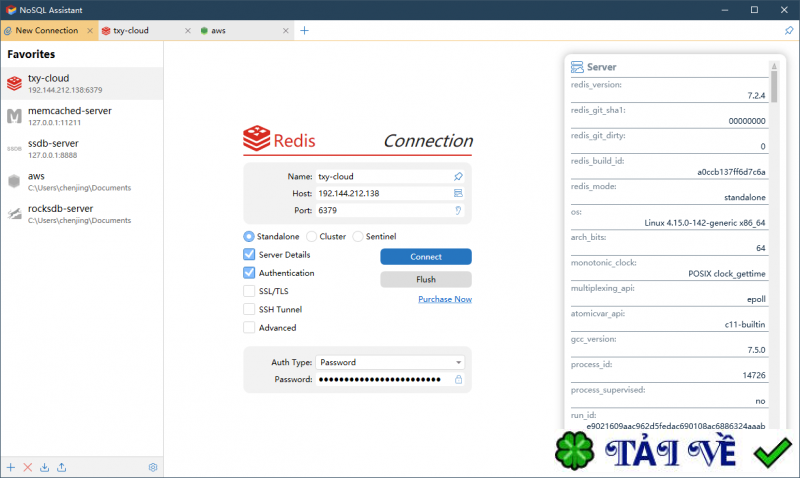Click the multiplexing_api value epoll
Screen dimensions: 800x478
coord(756,299)
